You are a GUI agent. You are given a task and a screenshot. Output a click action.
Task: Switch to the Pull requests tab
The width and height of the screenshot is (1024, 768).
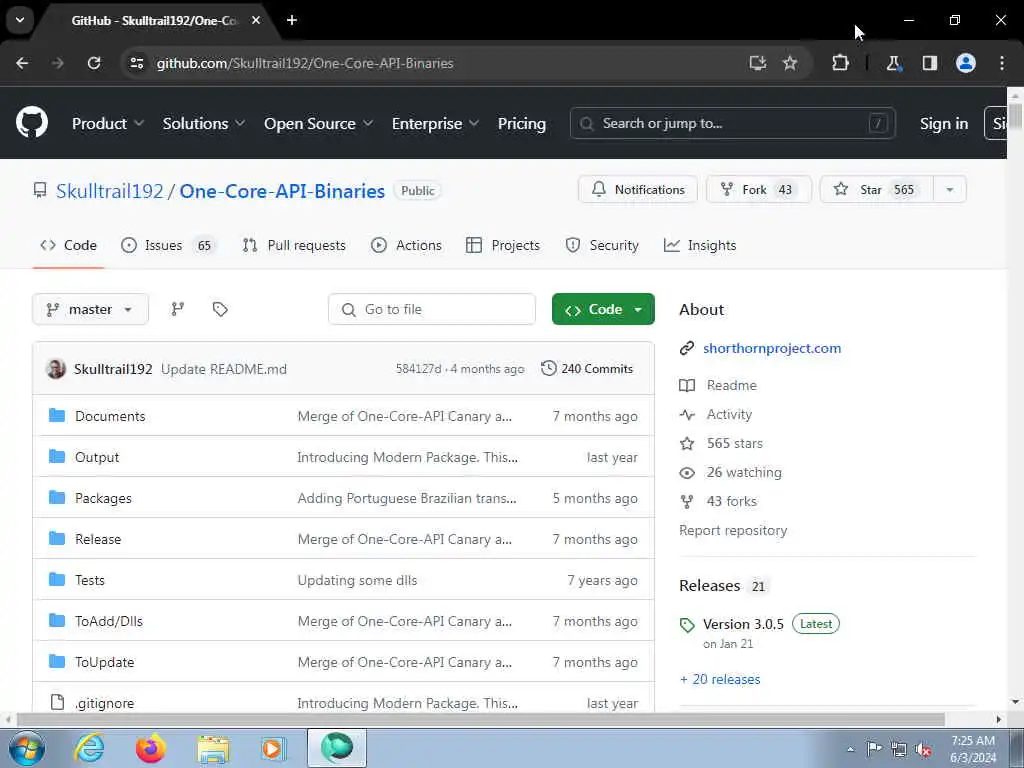[x=294, y=246]
